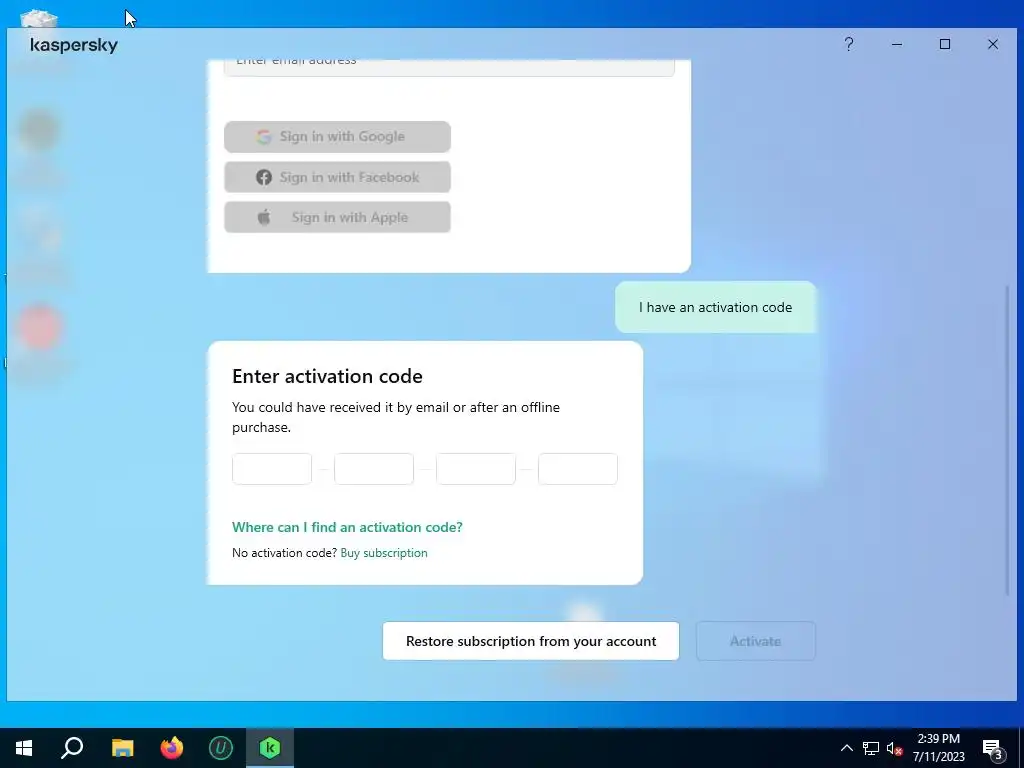1024x768 pixels.
Task: Click the vertical scrollbar in Kaspersky window
Action: [1008, 441]
